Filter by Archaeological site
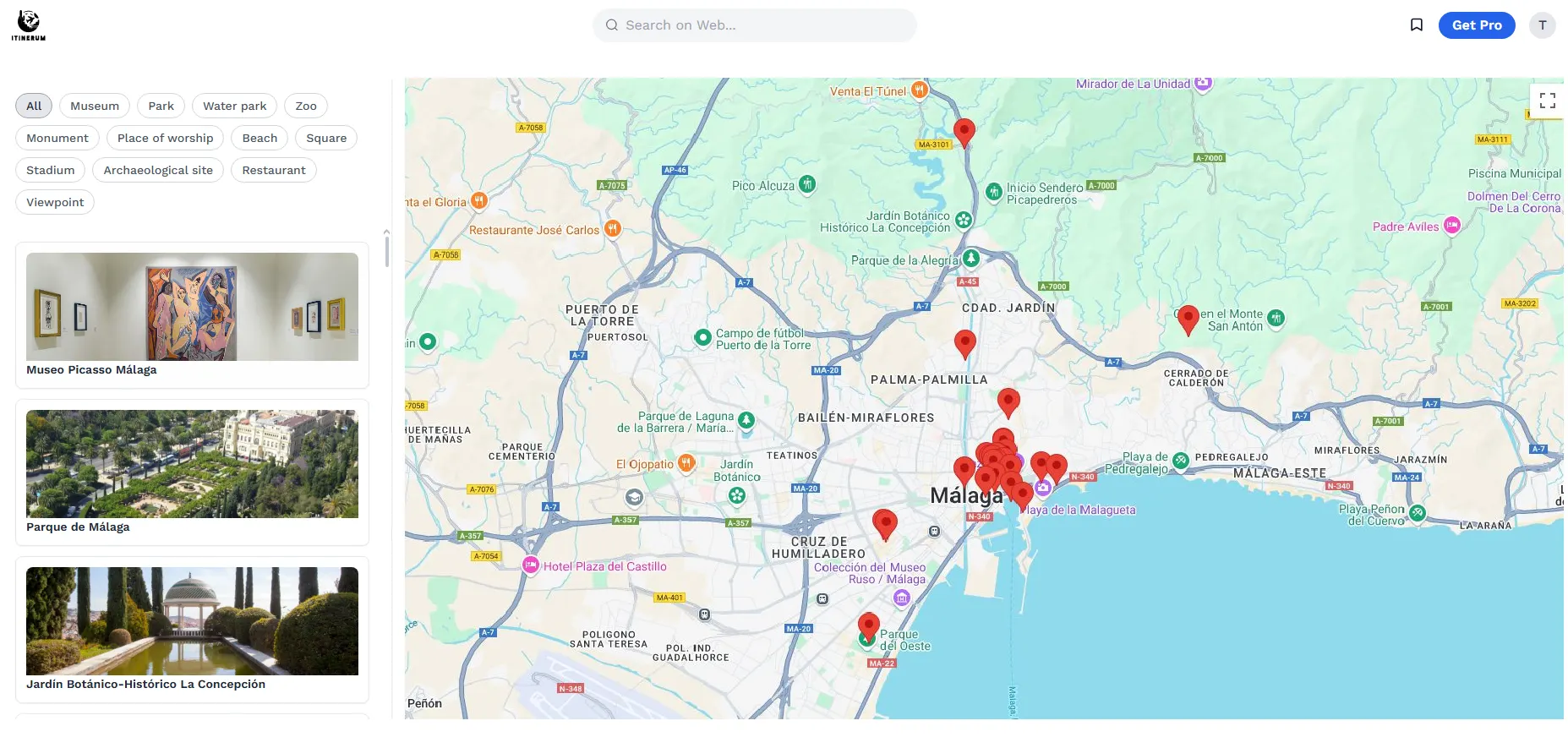The height and width of the screenshot is (748, 1568). pyautogui.click(x=158, y=170)
